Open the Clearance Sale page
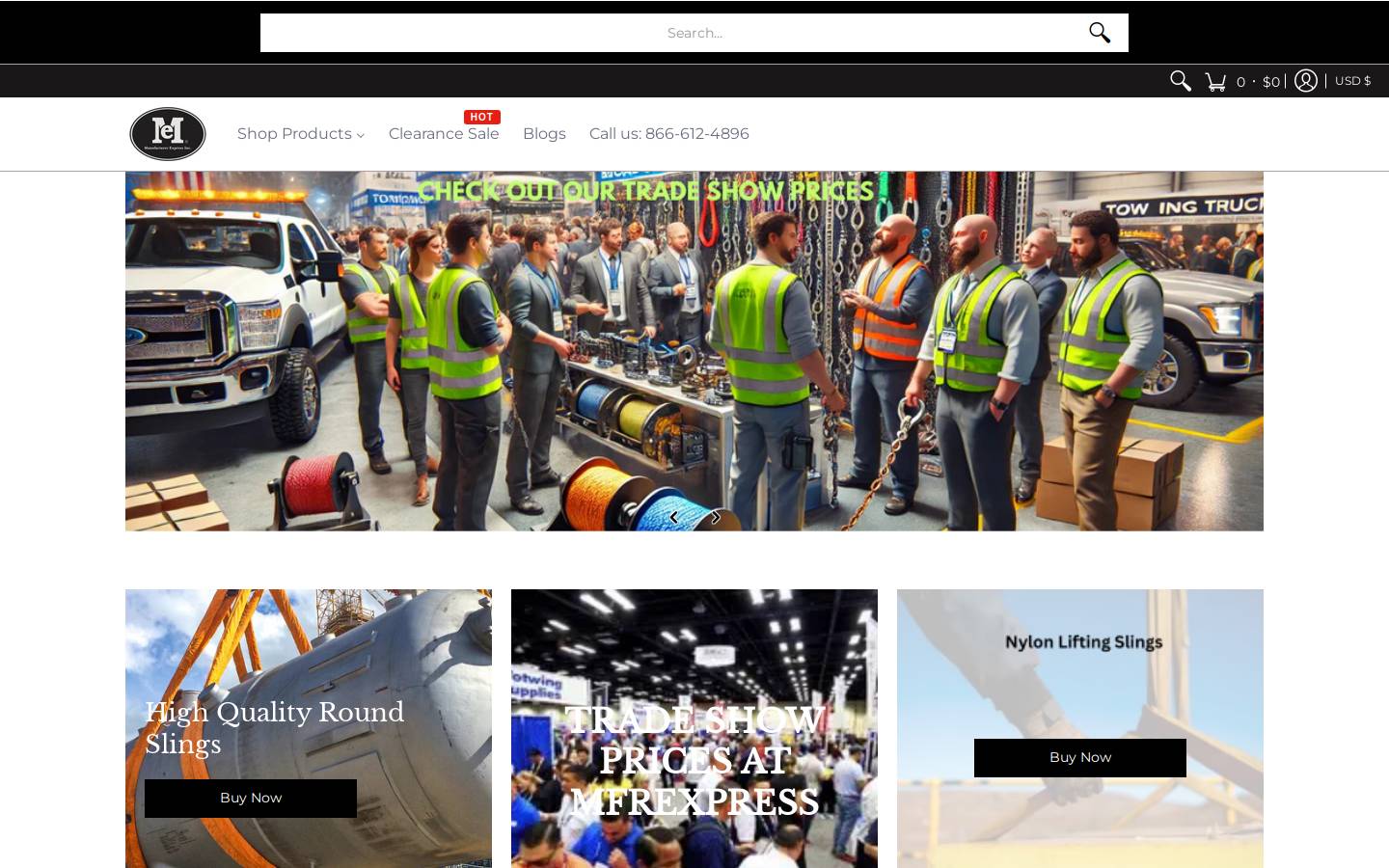The height and width of the screenshot is (868, 1389). pos(444,134)
